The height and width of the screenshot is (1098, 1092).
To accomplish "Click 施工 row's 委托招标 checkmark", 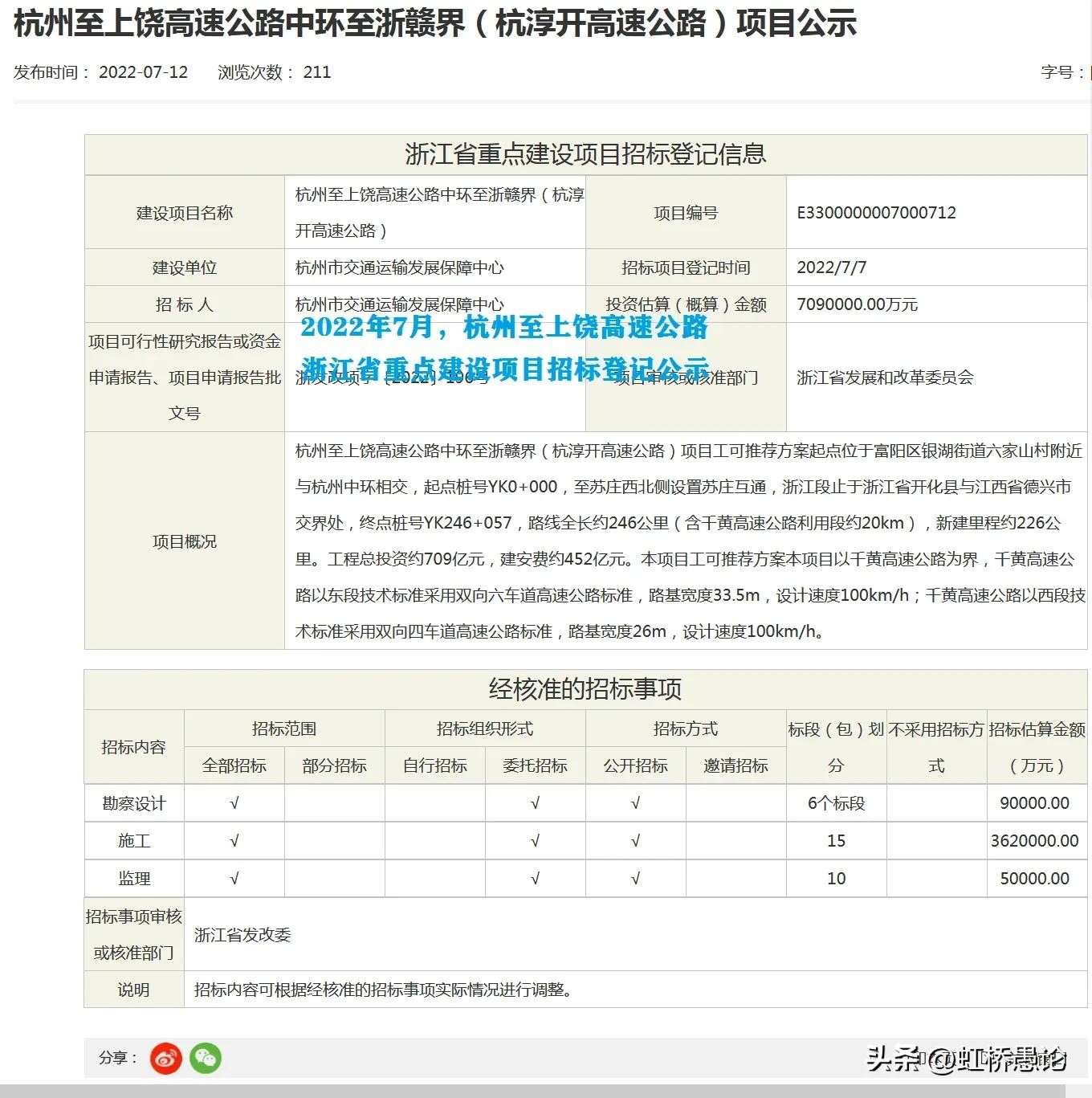I will 536,841.
